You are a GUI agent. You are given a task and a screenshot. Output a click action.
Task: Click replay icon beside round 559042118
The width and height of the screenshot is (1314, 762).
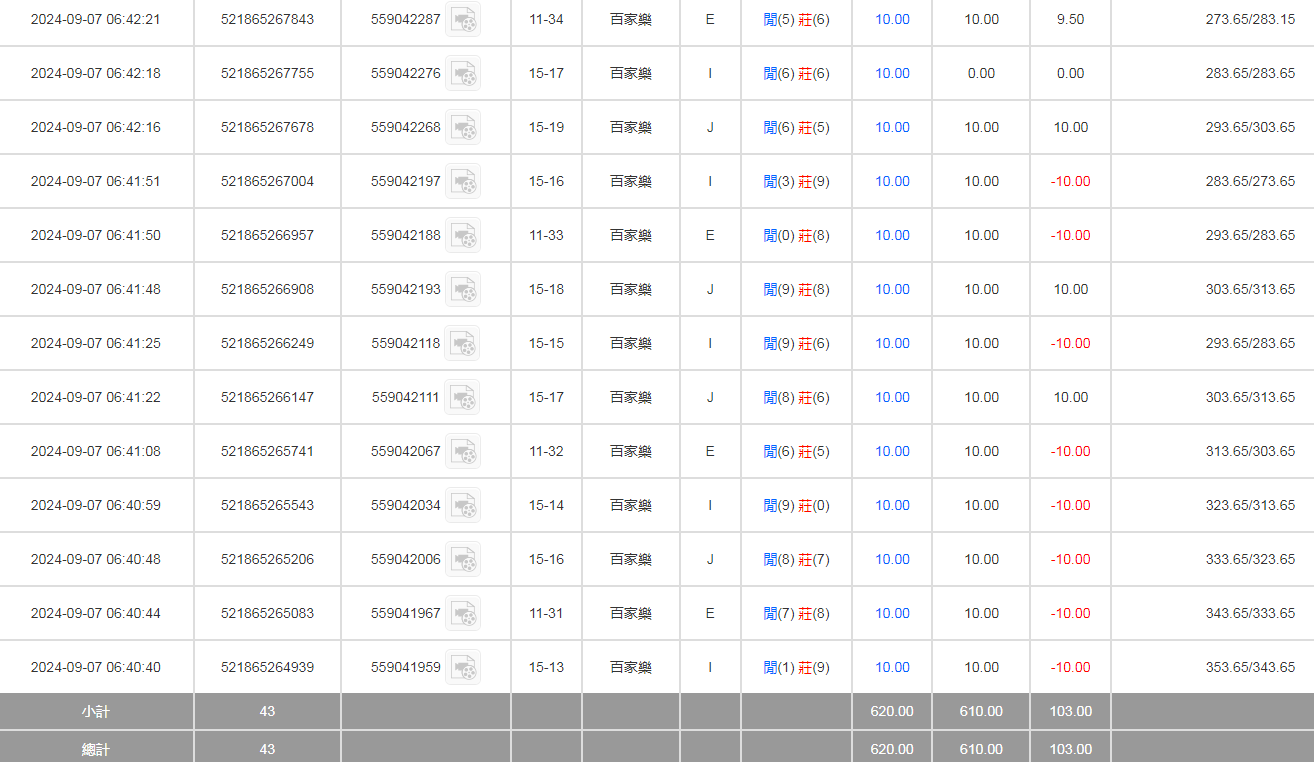[462, 344]
